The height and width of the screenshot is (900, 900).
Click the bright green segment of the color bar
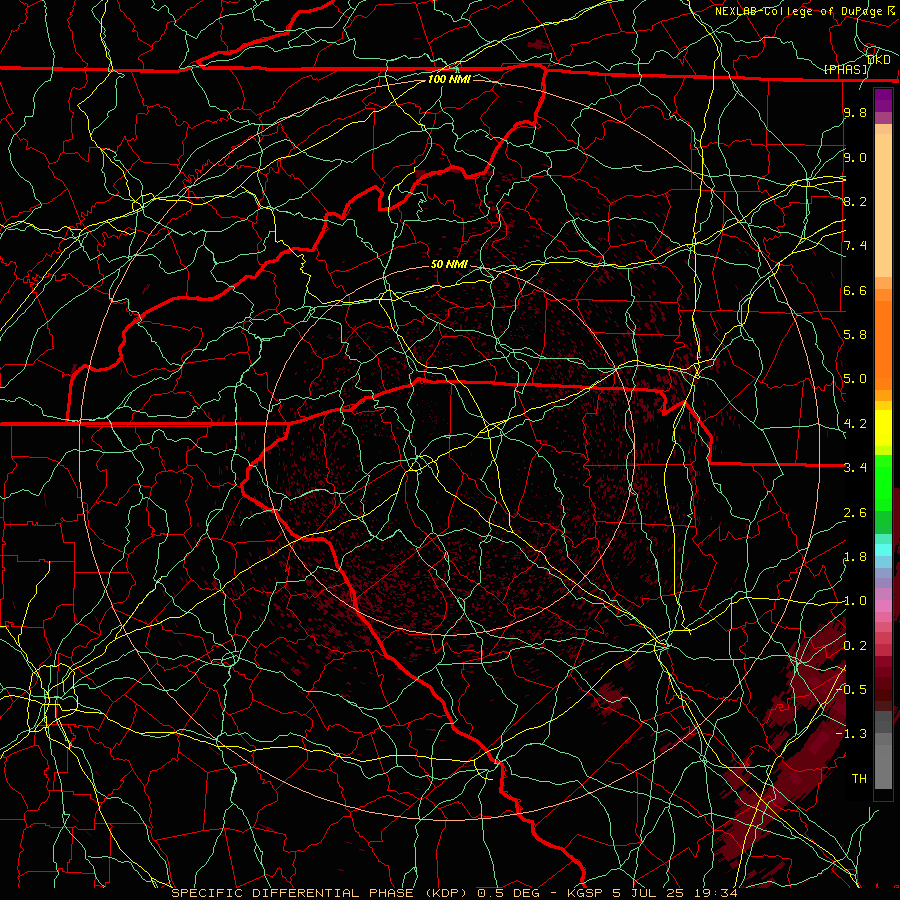point(883,483)
